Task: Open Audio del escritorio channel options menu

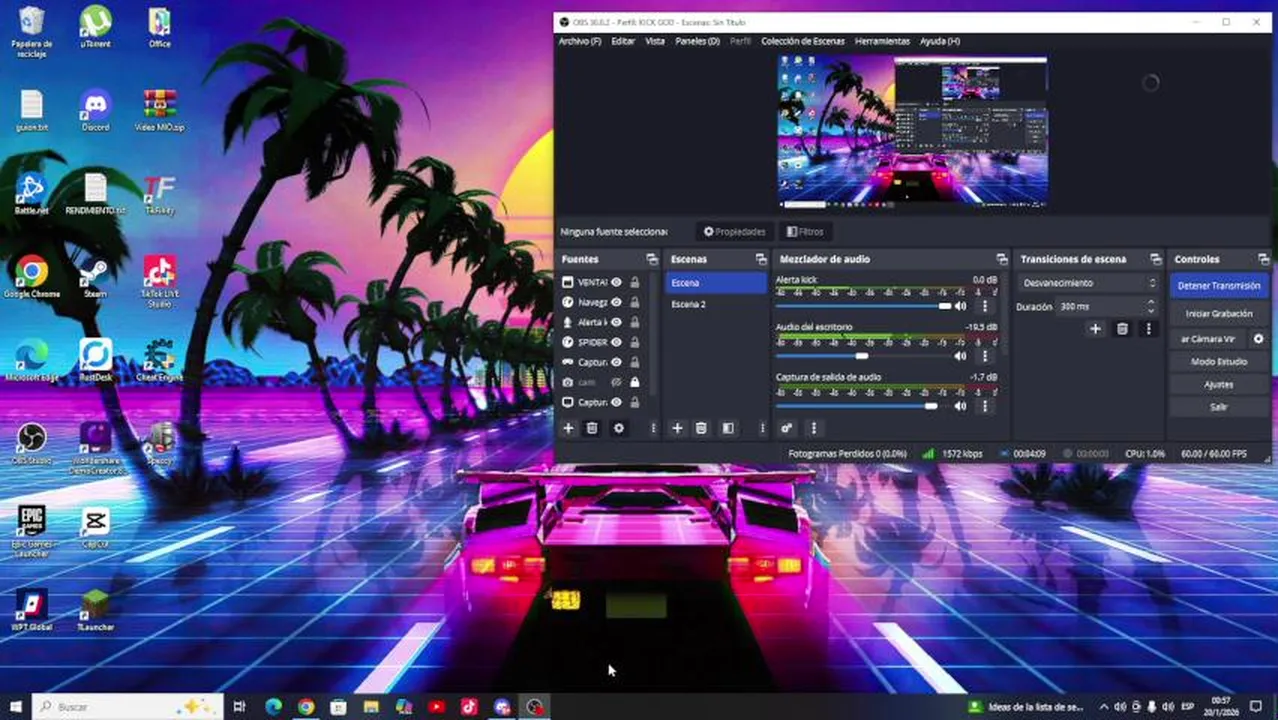Action: pyautogui.click(x=985, y=356)
